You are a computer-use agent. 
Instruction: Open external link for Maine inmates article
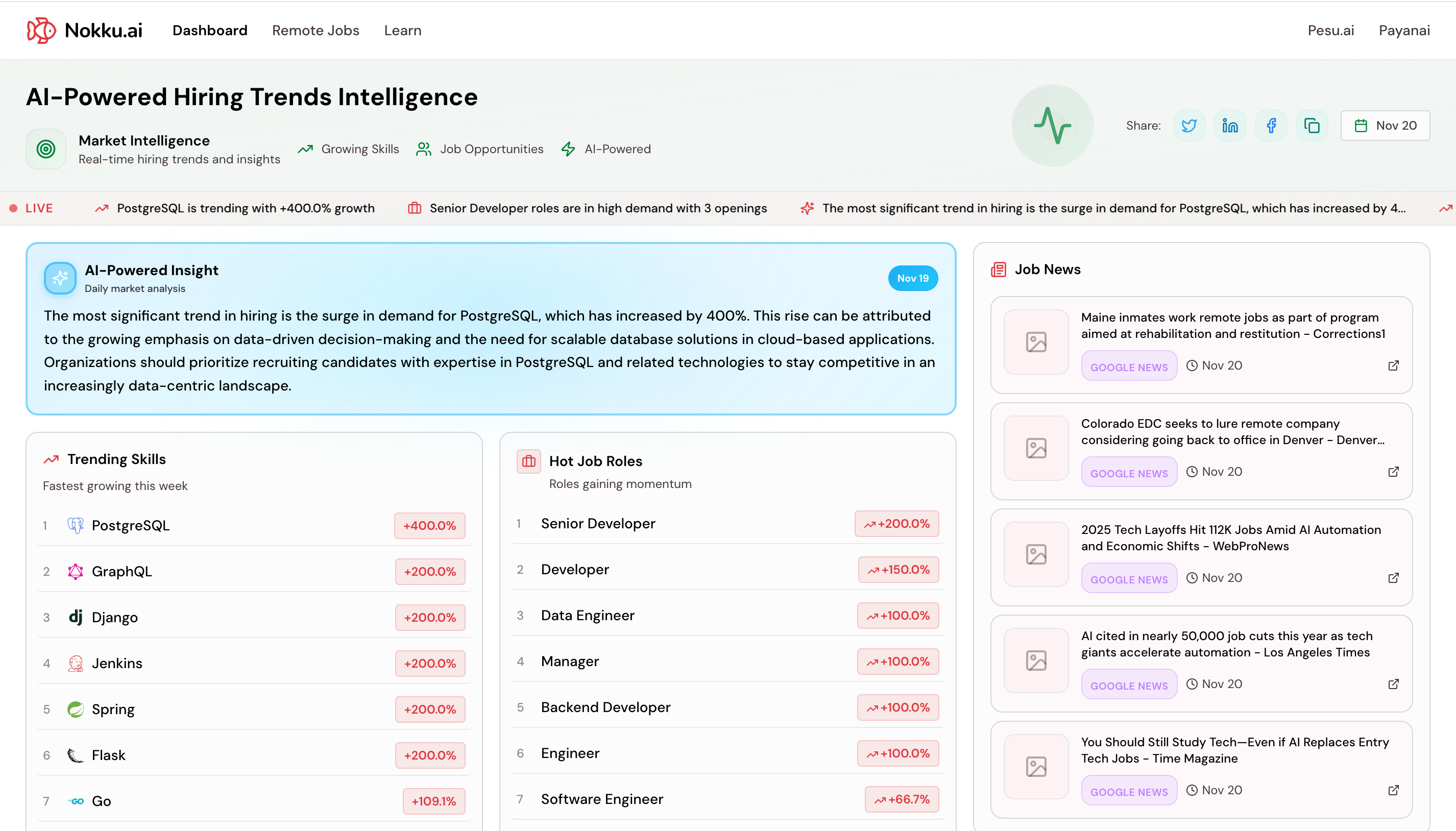pyautogui.click(x=1393, y=365)
